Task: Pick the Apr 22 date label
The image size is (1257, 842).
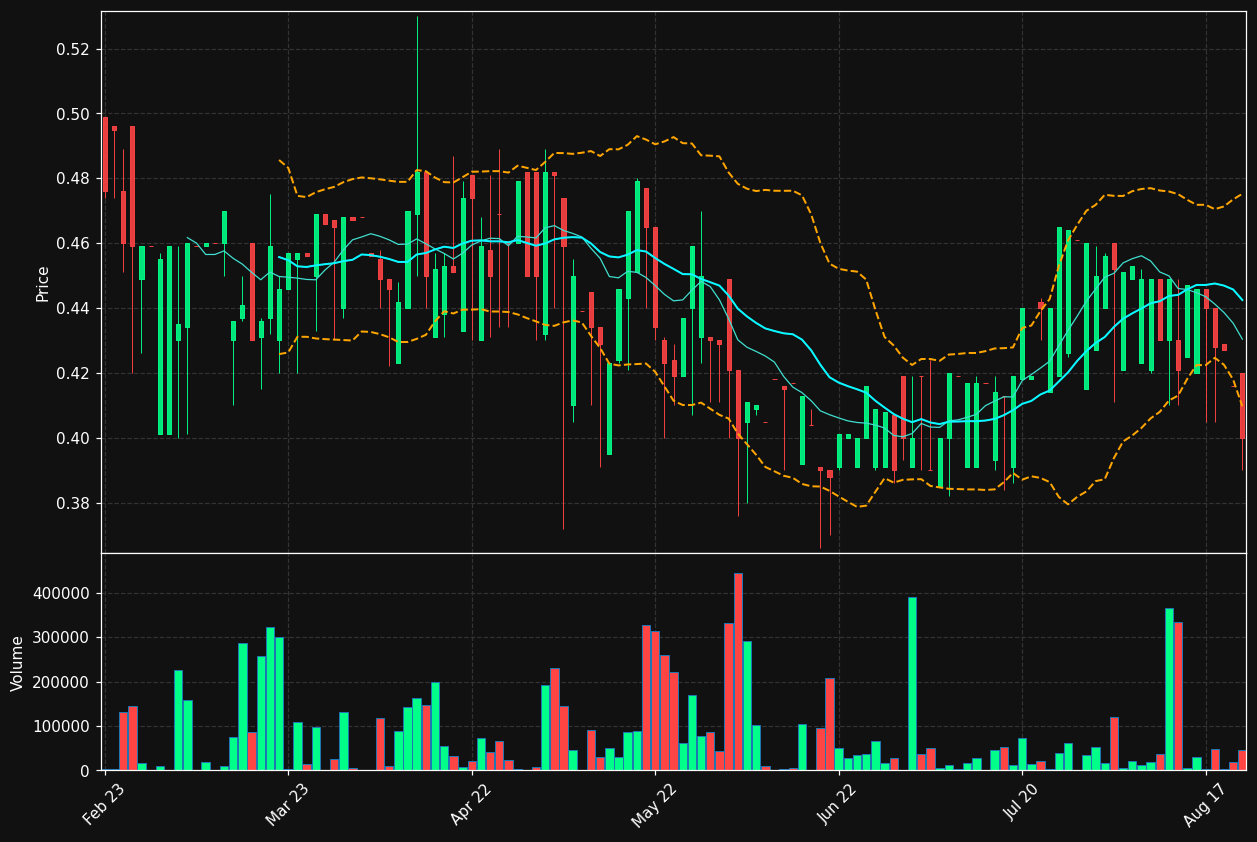Action: [x=471, y=803]
